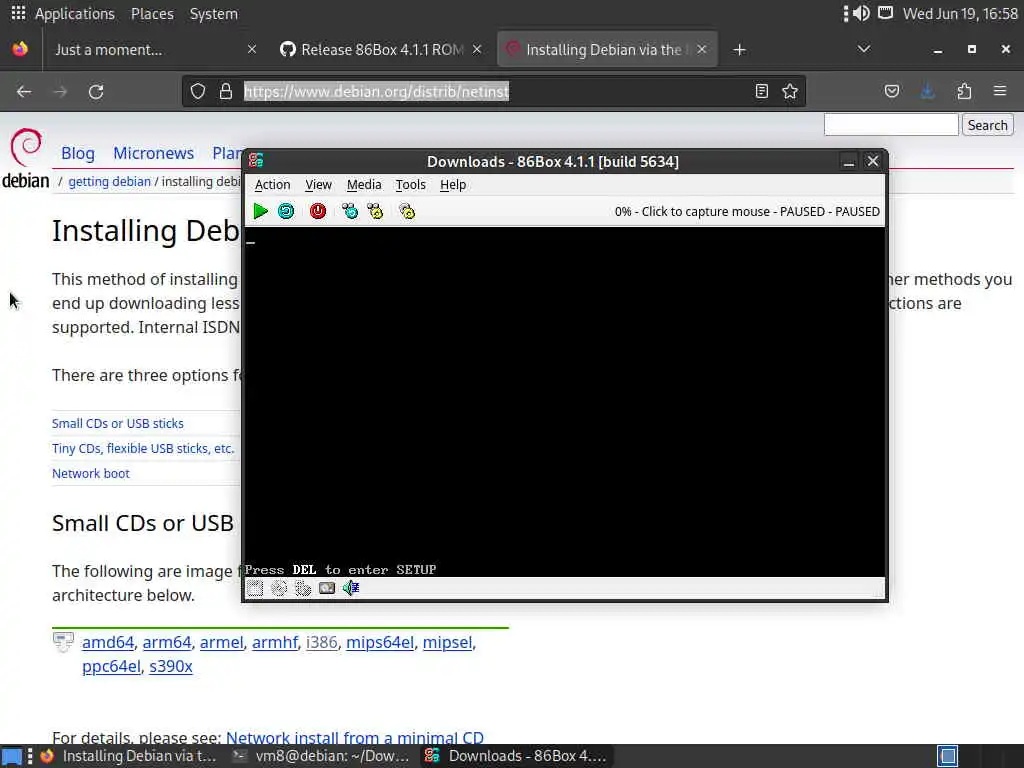The height and width of the screenshot is (768, 1024).
Task: Click the volume speaker icon in system tray
Action: [x=861, y=13]
